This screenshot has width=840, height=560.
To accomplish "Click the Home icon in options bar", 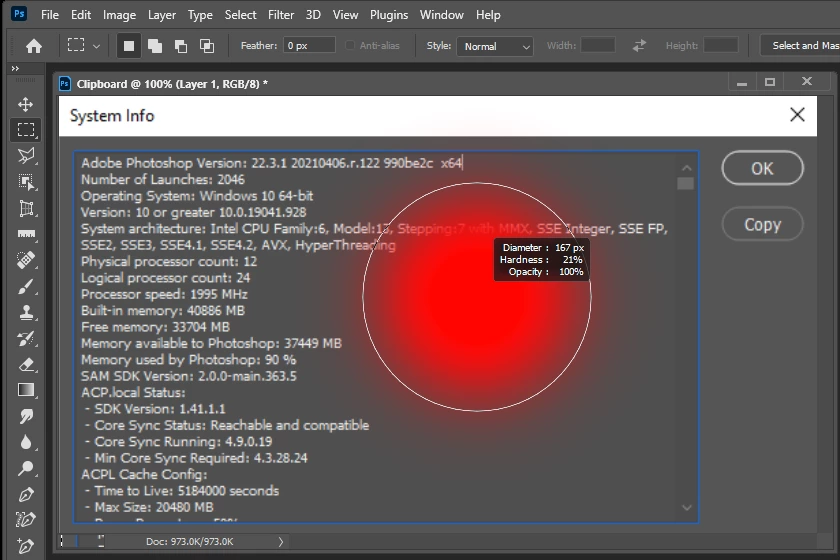I will coord(34,46).
